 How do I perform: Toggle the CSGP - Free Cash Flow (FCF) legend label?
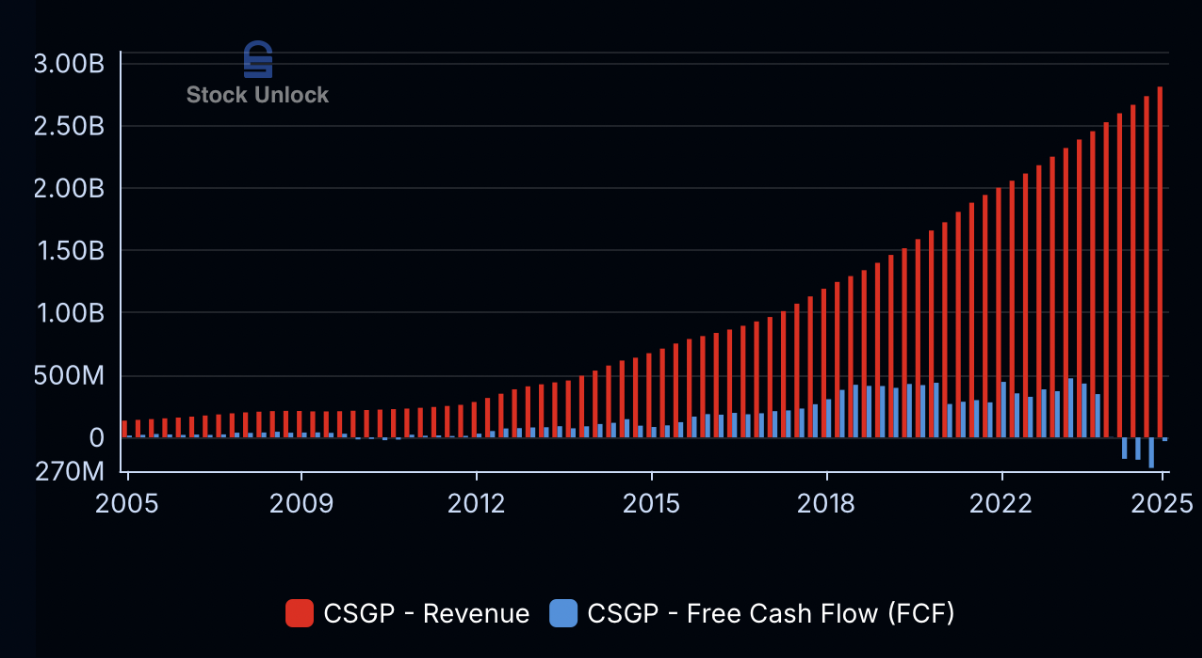pyautogui.click(x=770, y=613)
